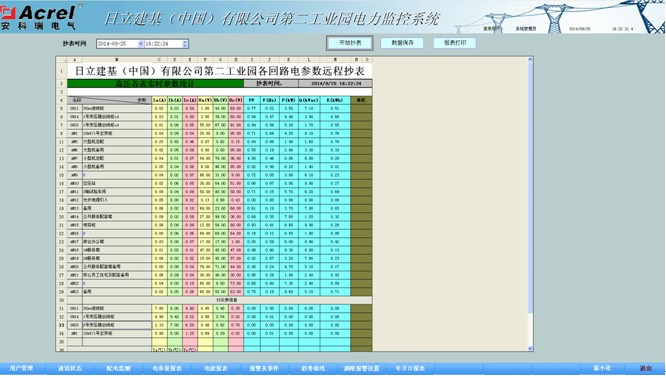This screenshot has height=378, width=666.
Task: Open the 电参量报表 menu item
Action: (x=167, y=368)
